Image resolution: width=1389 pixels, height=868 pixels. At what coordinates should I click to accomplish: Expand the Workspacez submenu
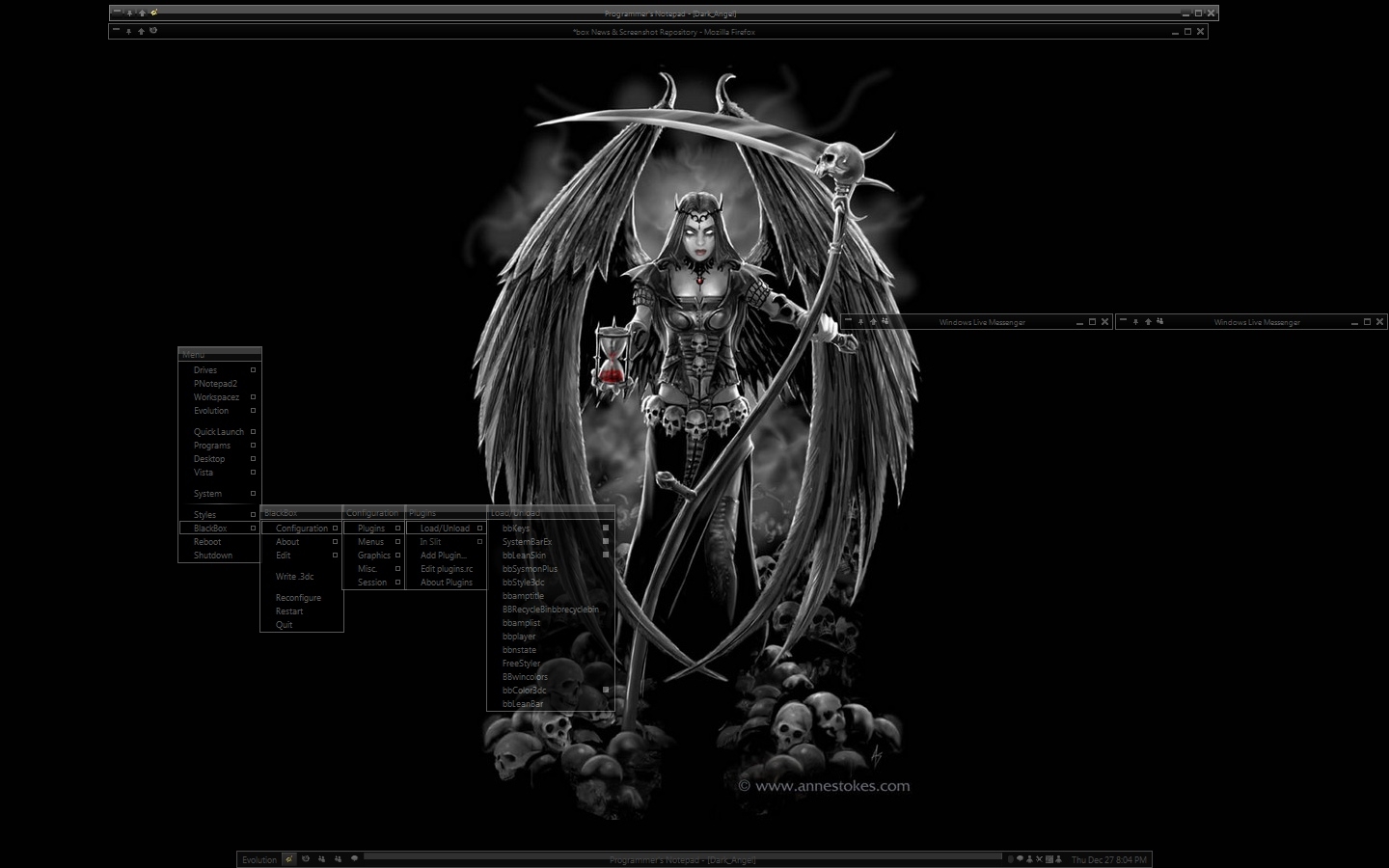tap(220, 397)
